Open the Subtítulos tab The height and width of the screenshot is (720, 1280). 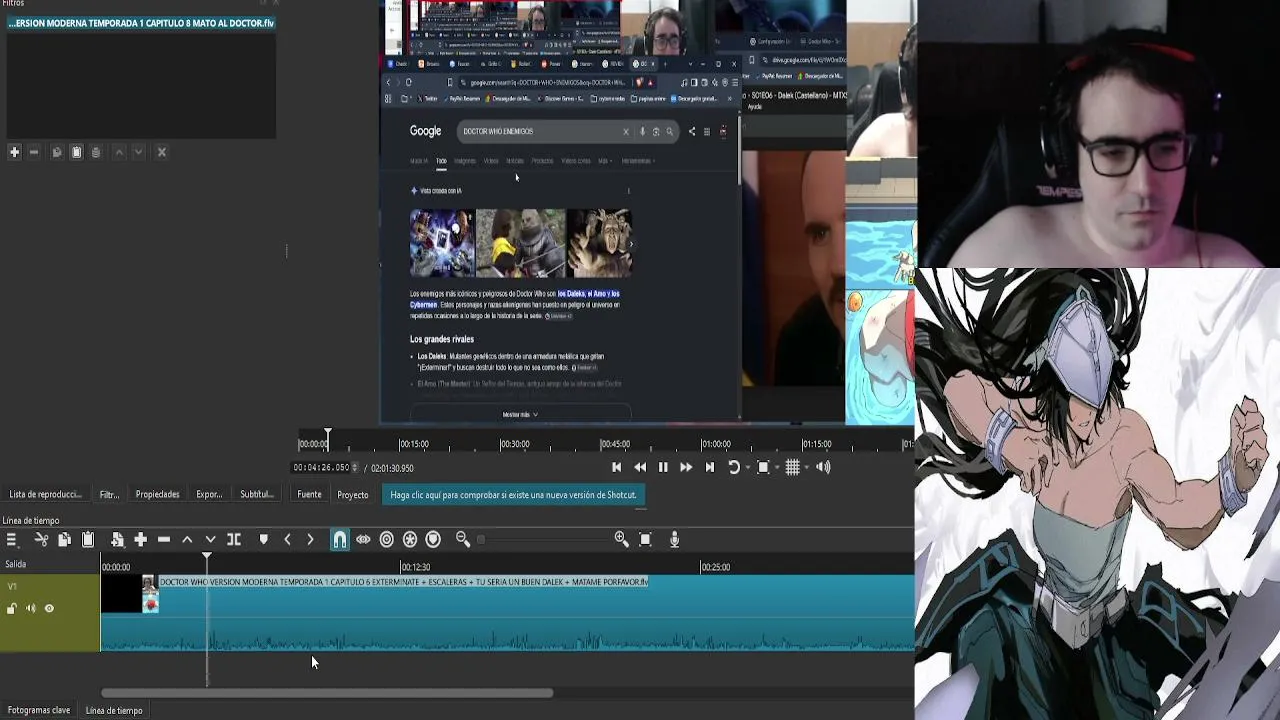pyautogui.click(x=257, y=494)
